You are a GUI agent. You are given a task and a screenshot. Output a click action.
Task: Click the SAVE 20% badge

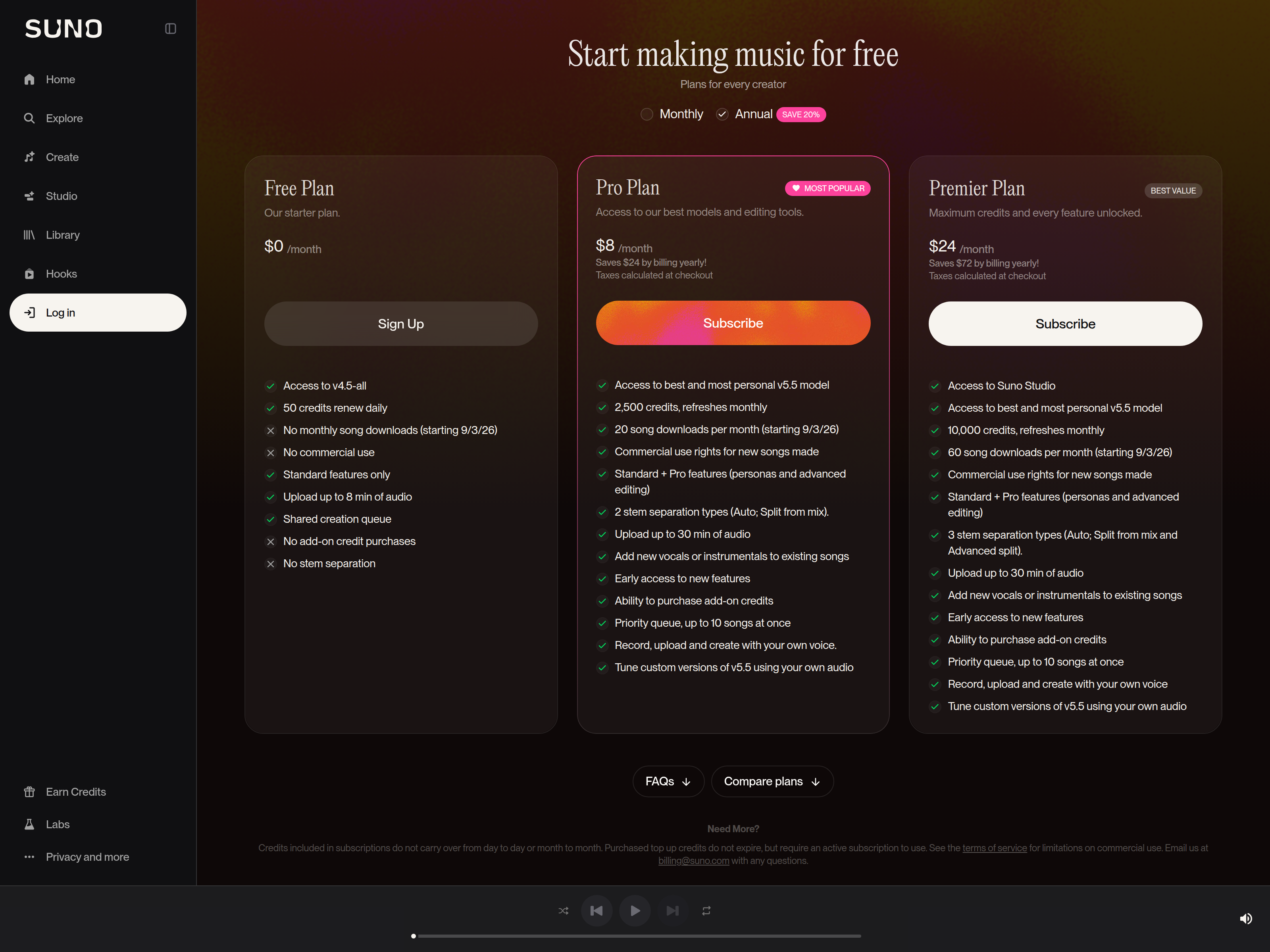(801, 115)
